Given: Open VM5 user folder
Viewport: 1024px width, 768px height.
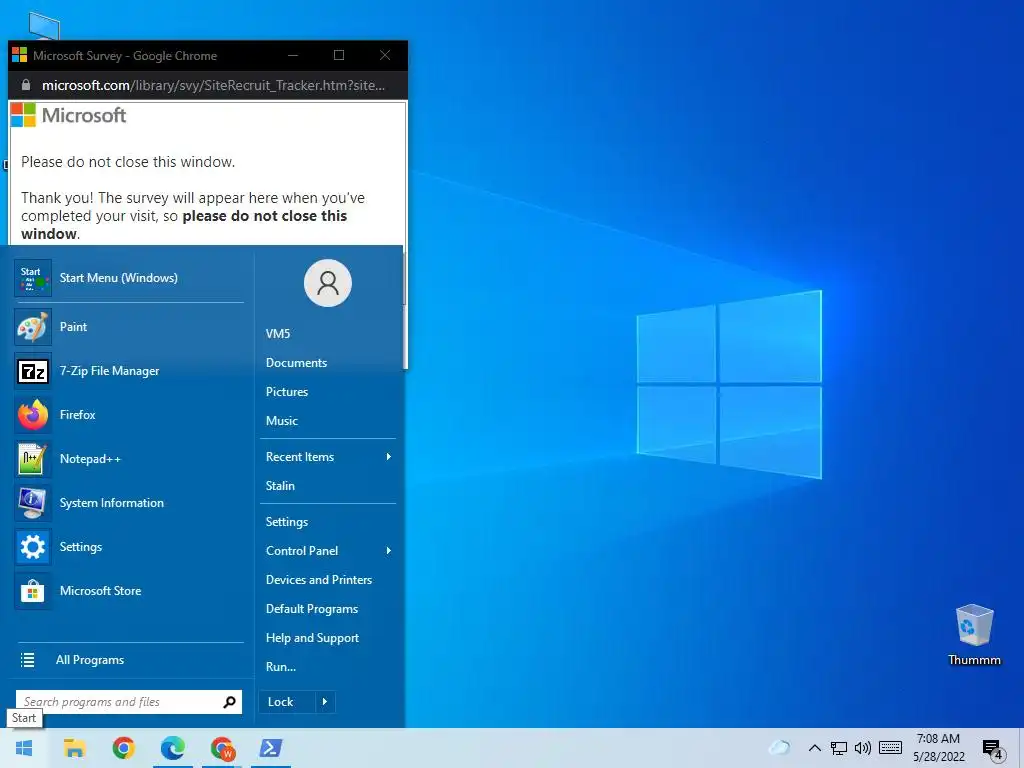Looking at the screenshot, I should pos(278,334).
